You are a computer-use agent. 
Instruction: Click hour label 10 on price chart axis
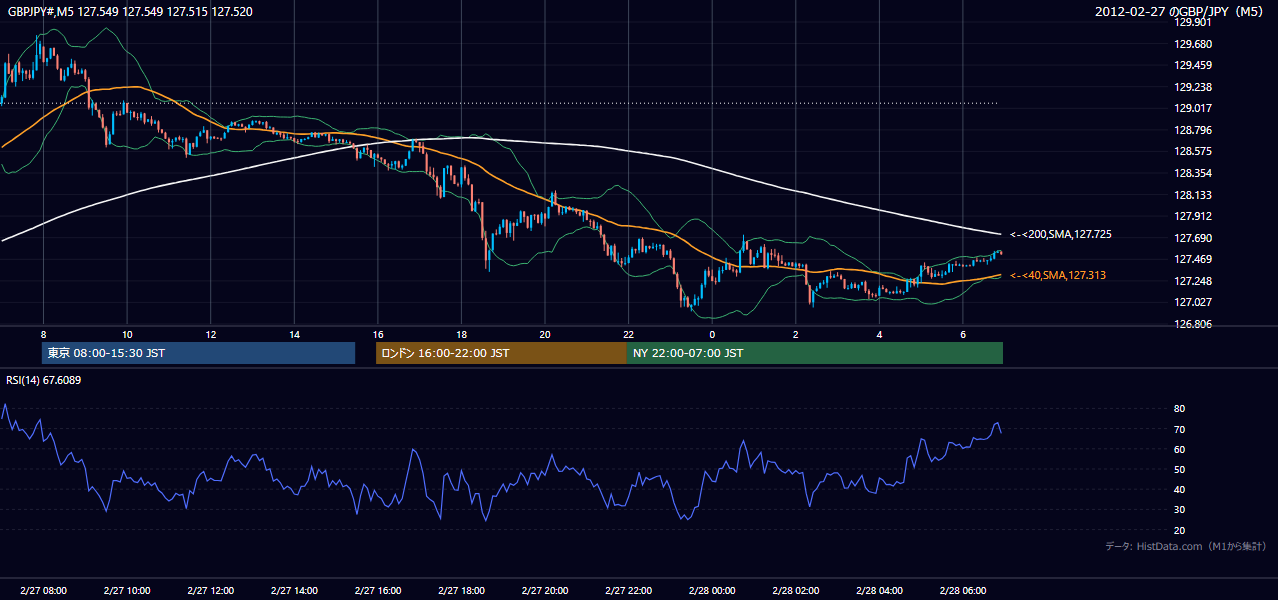[x=127, y=334]
